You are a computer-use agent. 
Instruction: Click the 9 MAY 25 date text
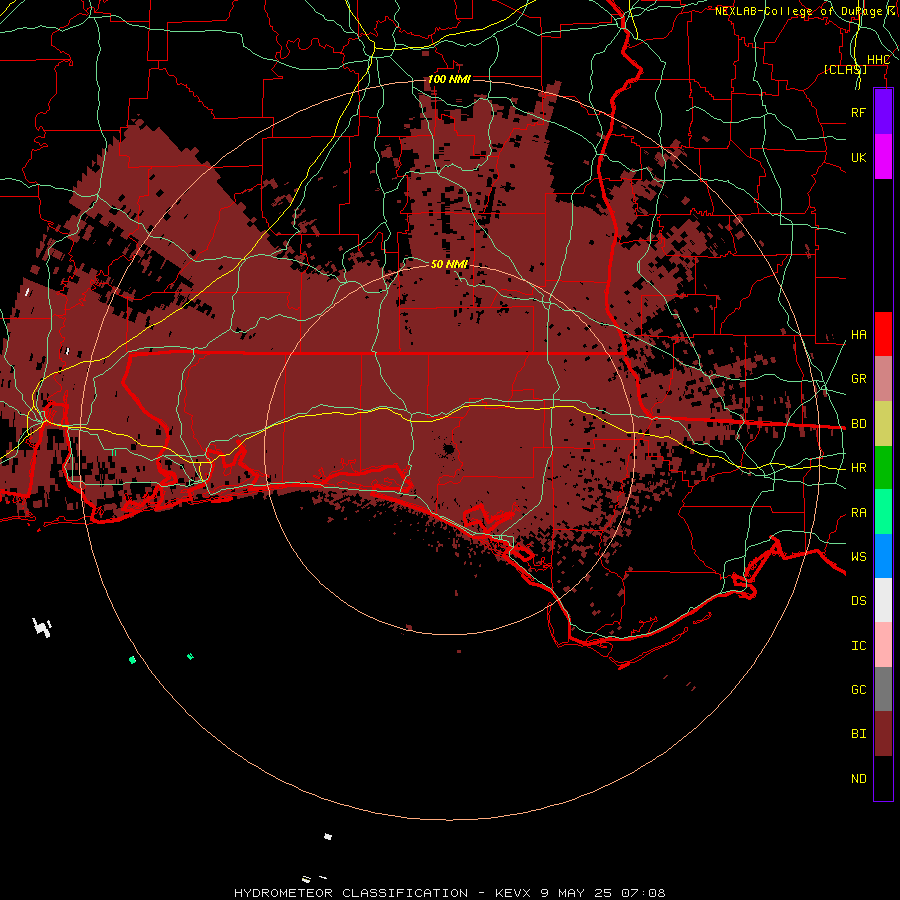[577, 893]
